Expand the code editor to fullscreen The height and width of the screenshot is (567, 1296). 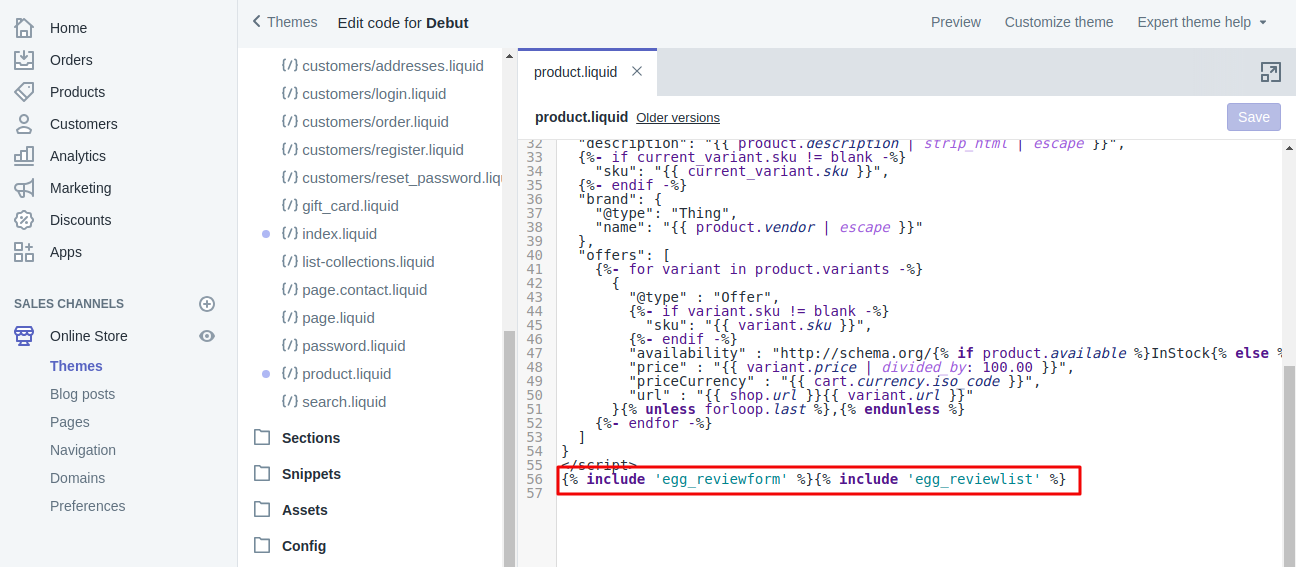click(1270, 72)
